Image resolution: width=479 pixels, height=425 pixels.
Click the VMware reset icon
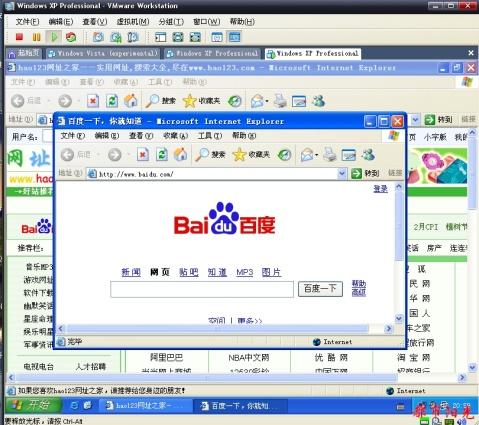[x=71, y=37]
